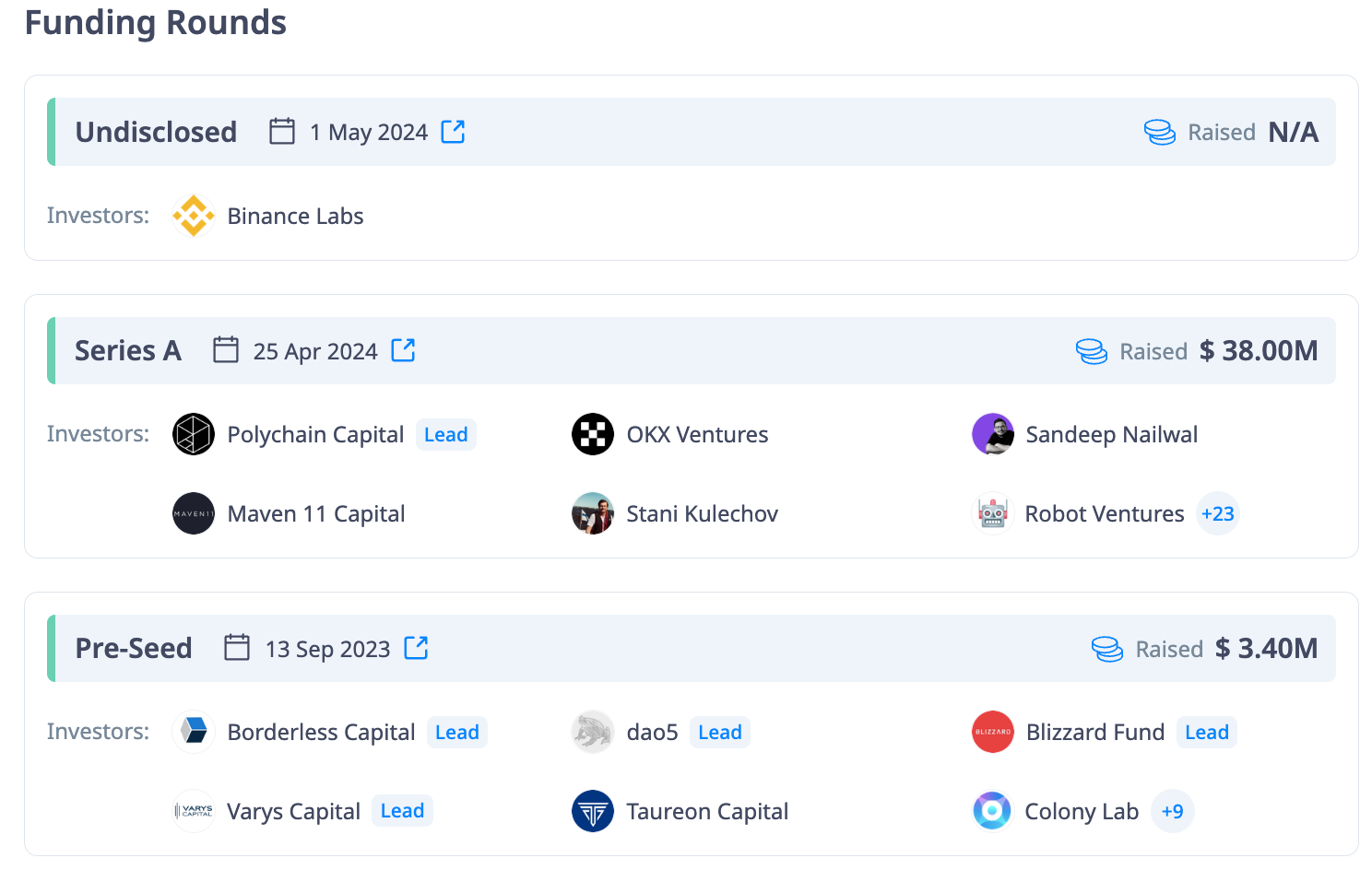Click the Borderless Capital logo
Image resolution: width=1372 pixels, height=870 pixels.
click(x=194, y=732)
